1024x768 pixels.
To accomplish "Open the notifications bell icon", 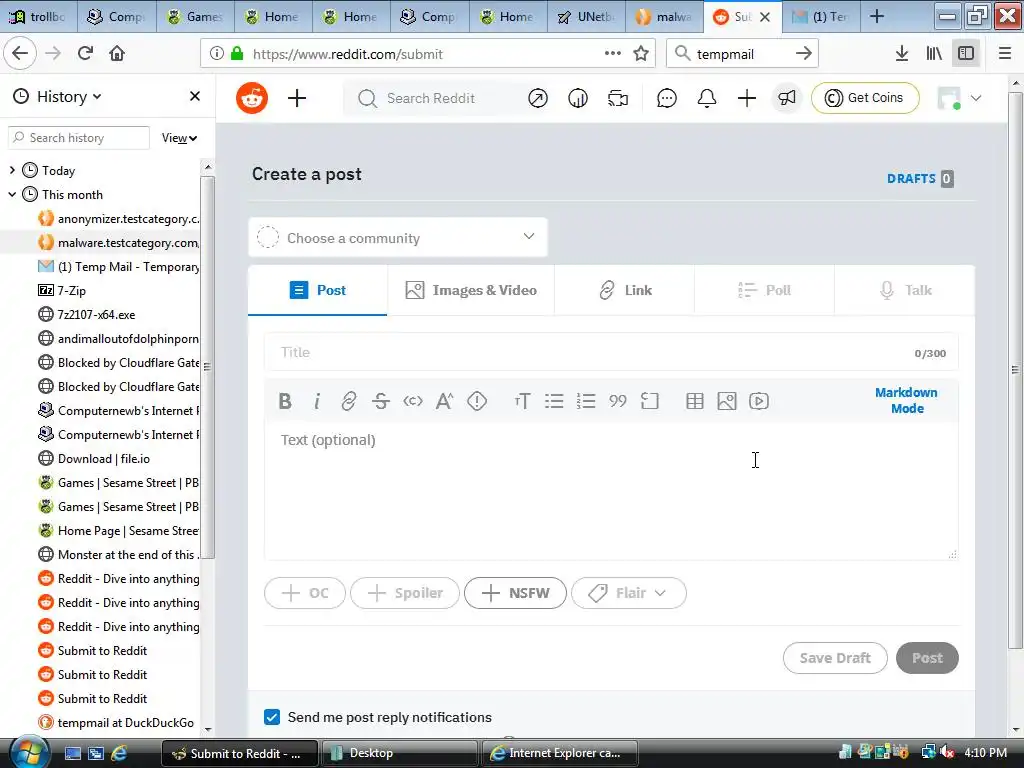I will tap(707, 98).
